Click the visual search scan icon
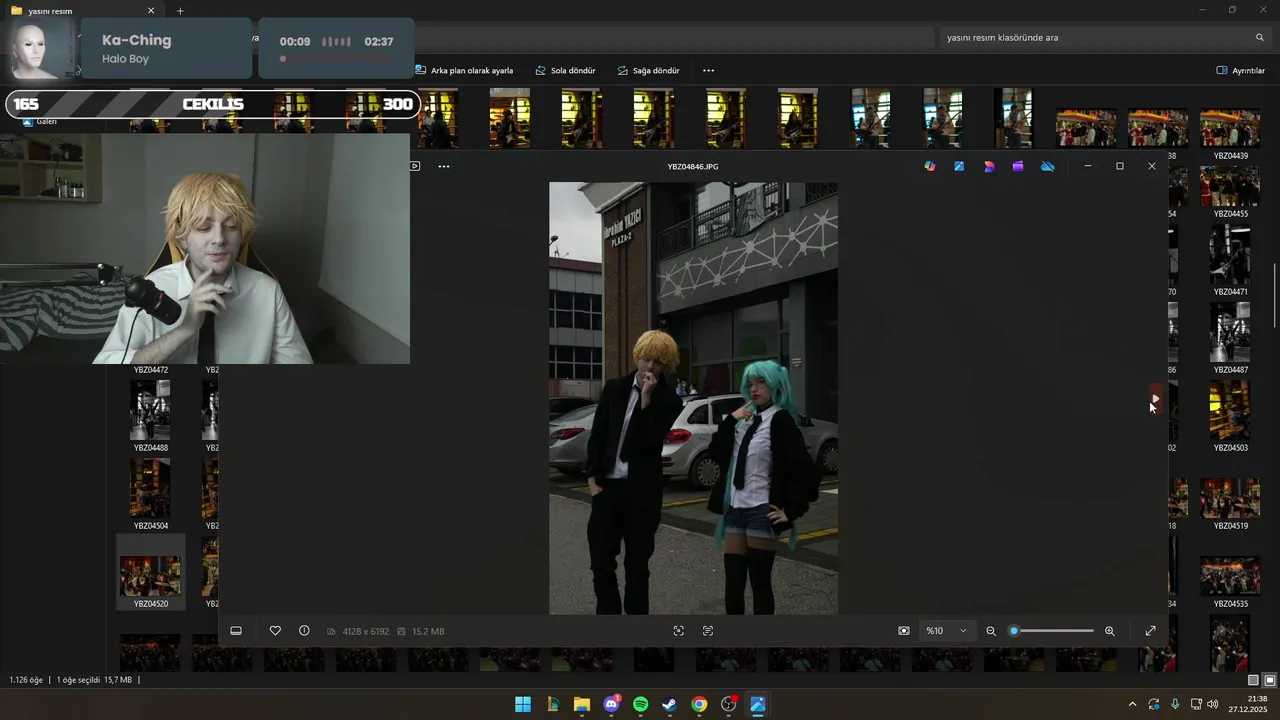The image size is (1280, 720). 679,631
